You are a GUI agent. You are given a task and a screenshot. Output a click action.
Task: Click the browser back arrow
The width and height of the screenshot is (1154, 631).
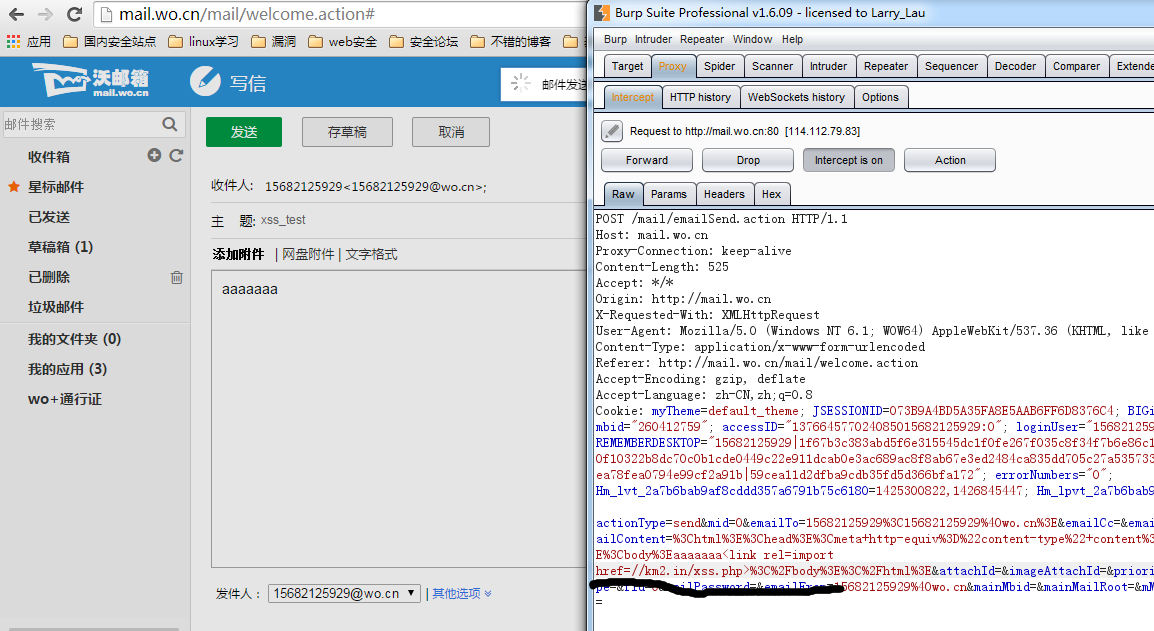[x=16, y=14]
